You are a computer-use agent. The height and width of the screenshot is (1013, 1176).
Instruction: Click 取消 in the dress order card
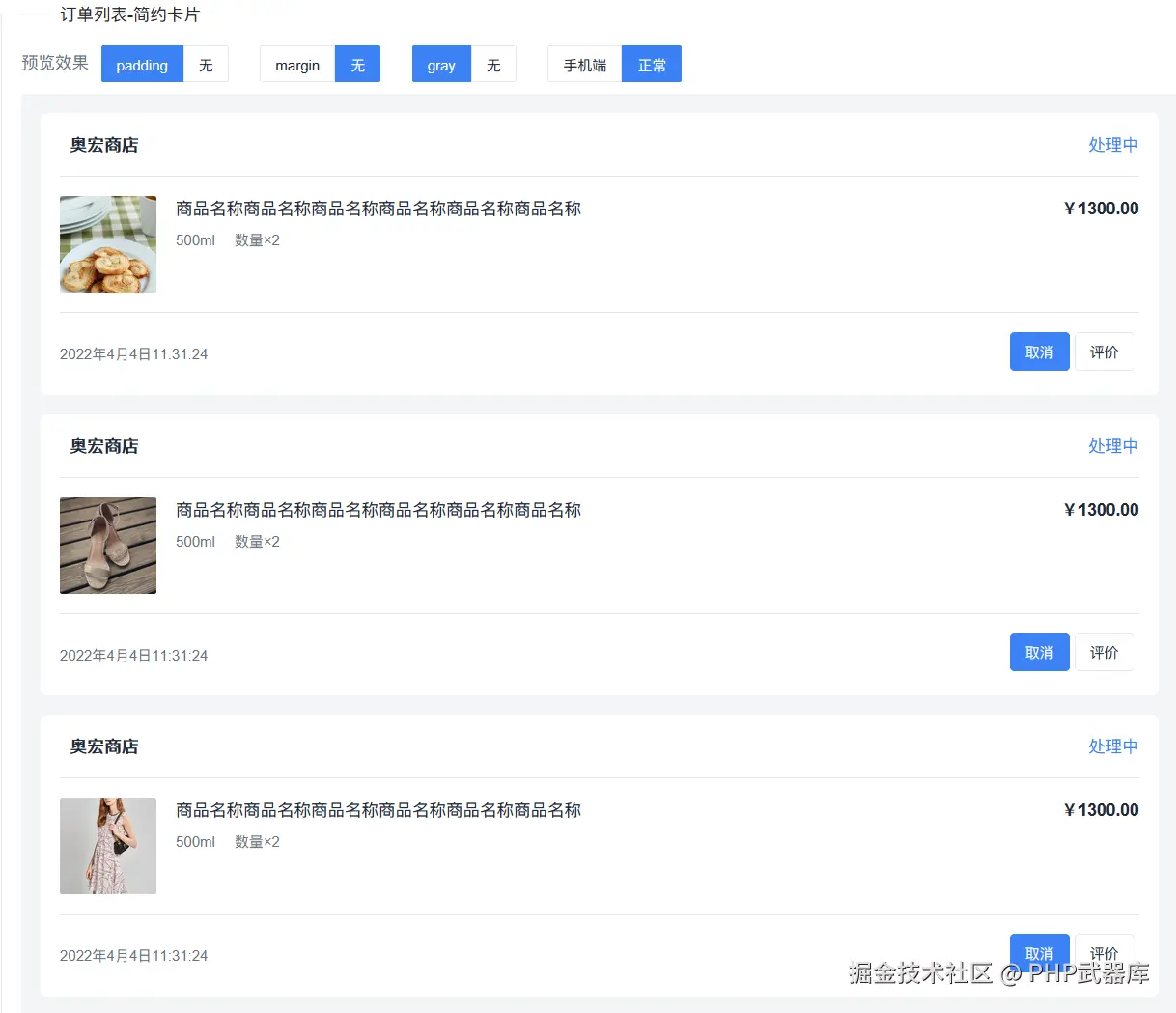pos(1040,953)
